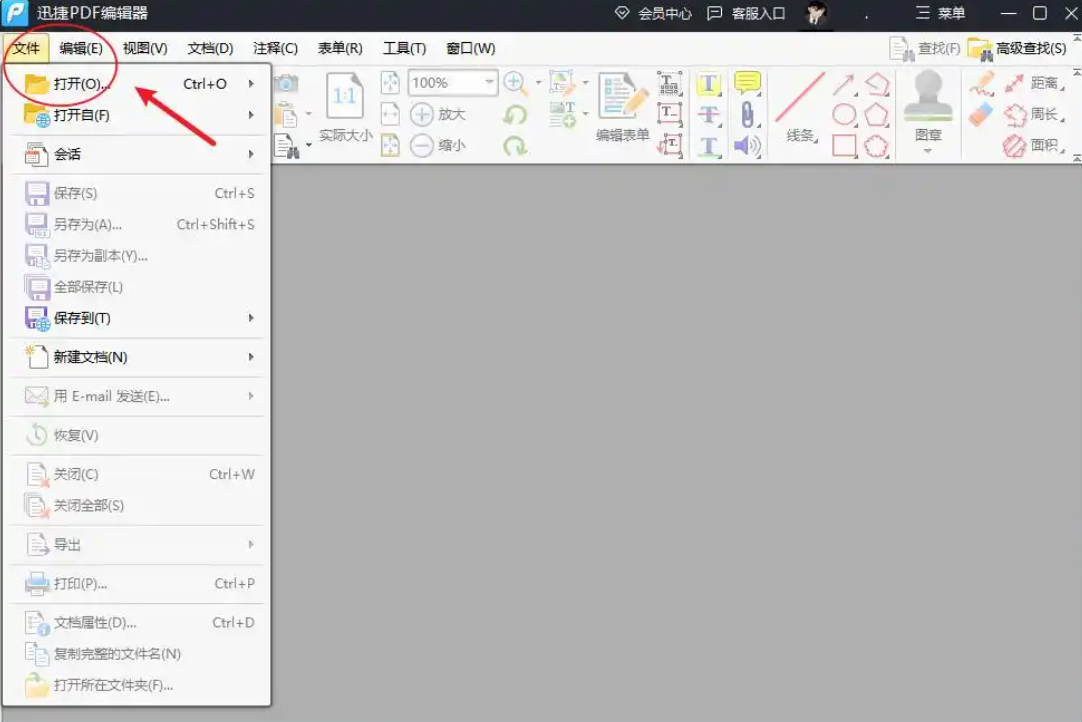Attach a file with the paperclip icon

(748, 114)
